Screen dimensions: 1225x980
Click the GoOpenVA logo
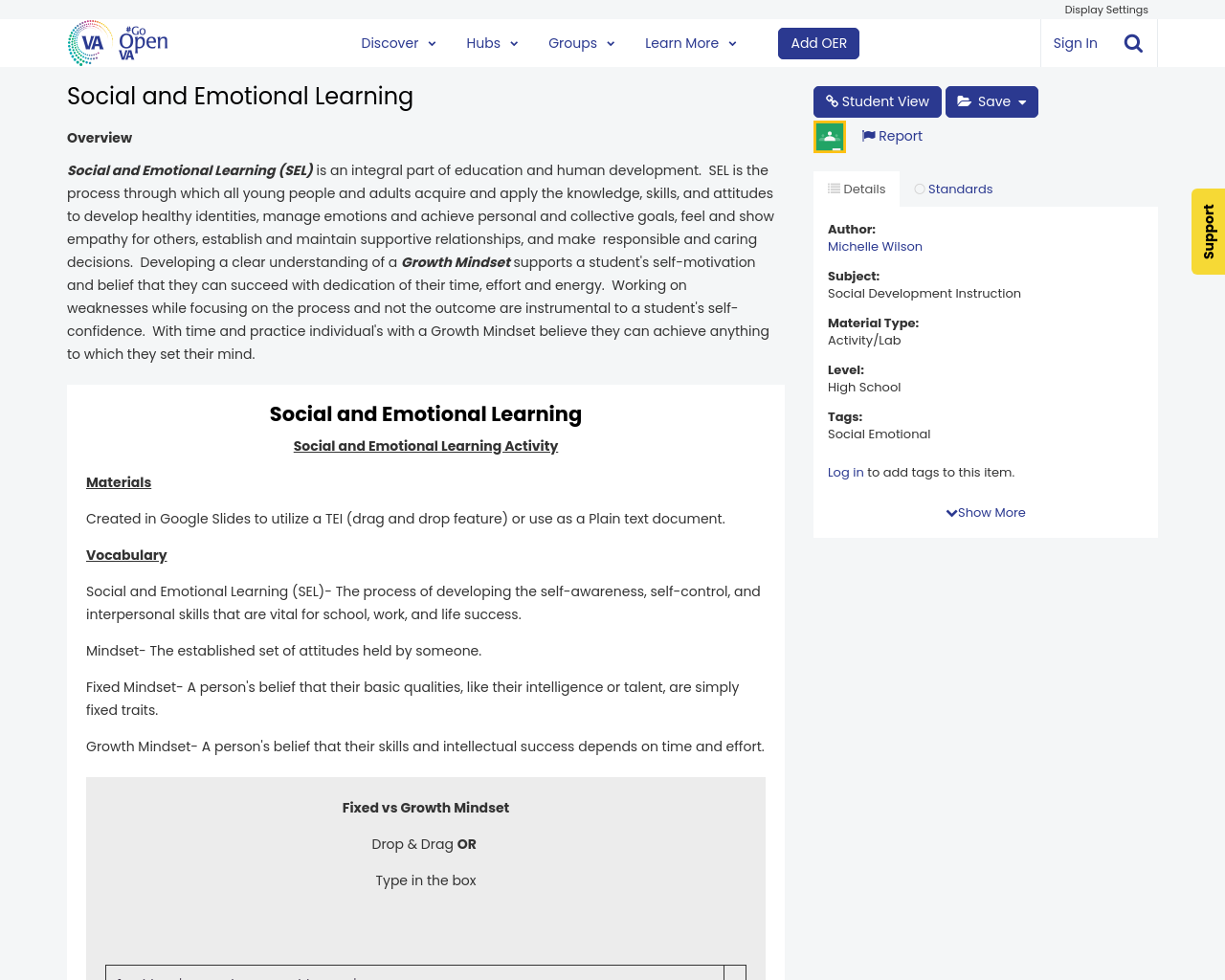pos(115,42)
